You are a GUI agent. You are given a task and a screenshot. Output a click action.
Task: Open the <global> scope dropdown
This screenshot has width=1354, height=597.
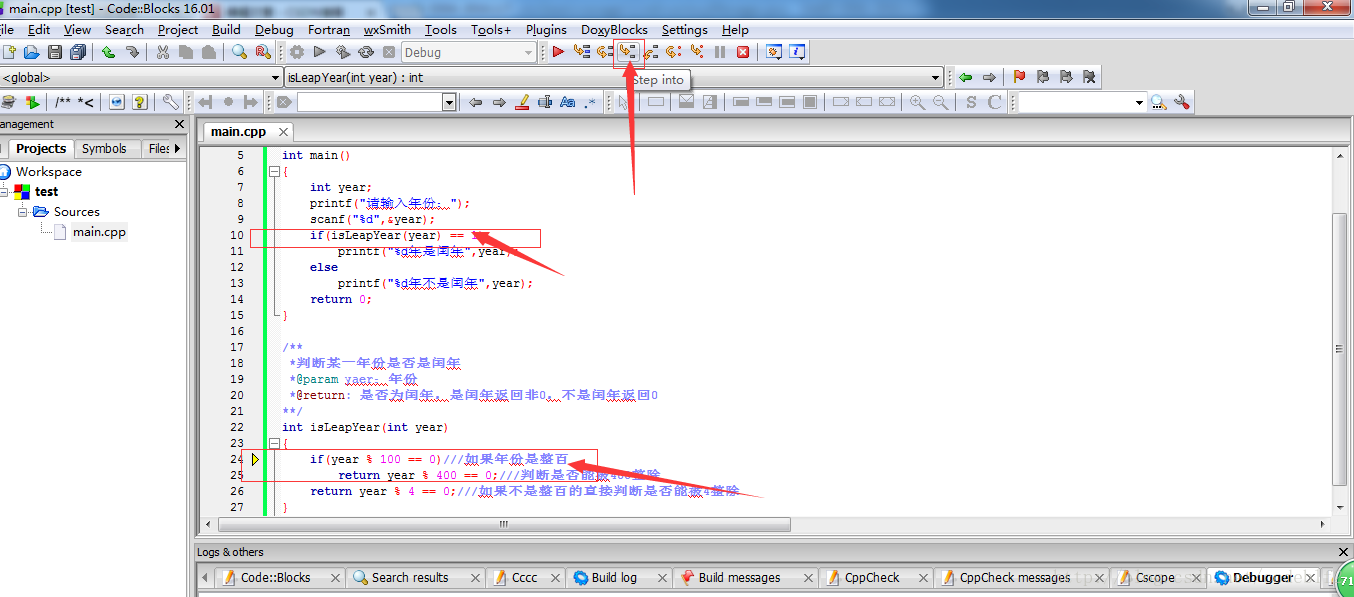coord(276,77)
